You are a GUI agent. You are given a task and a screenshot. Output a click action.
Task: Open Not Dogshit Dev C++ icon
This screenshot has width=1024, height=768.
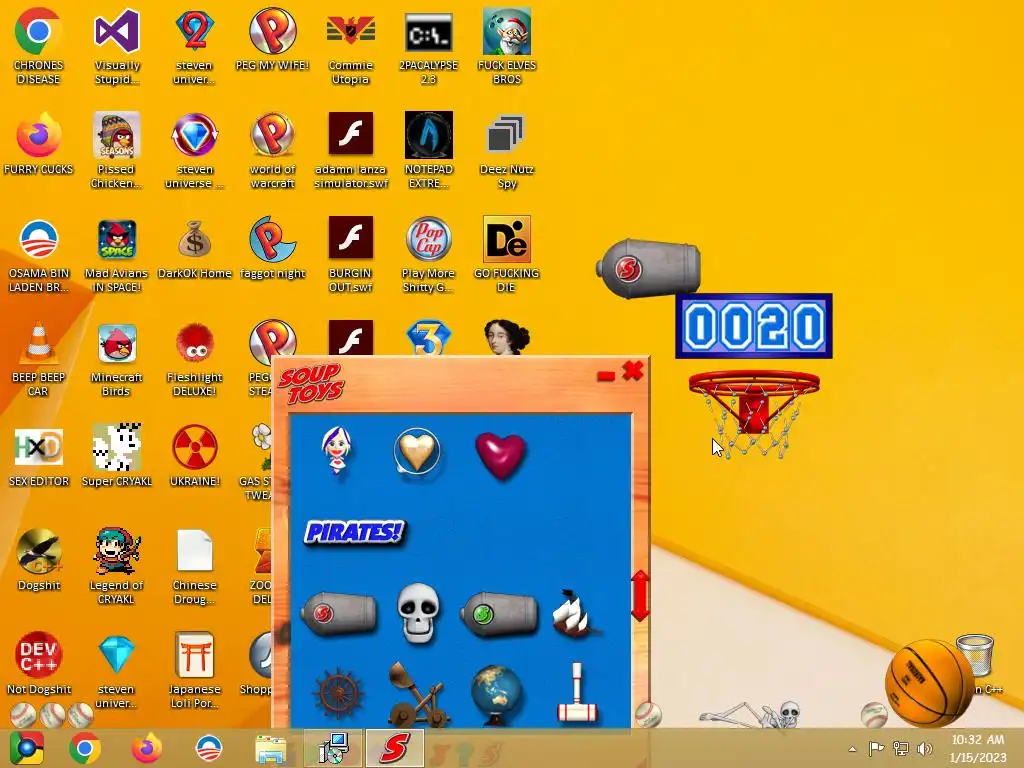click(x=39, y=664)
